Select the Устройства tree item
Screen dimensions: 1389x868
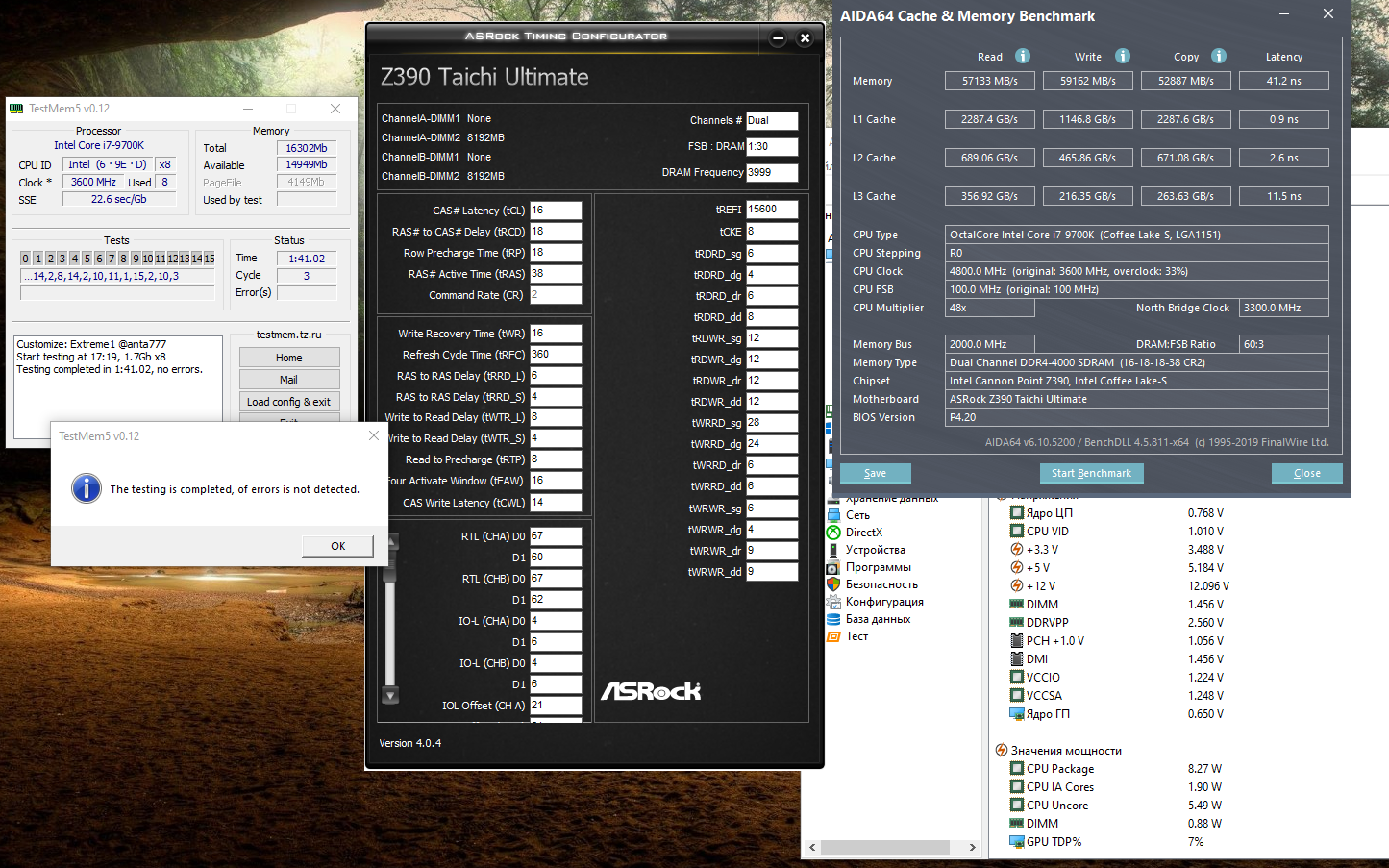pos(876,550)
